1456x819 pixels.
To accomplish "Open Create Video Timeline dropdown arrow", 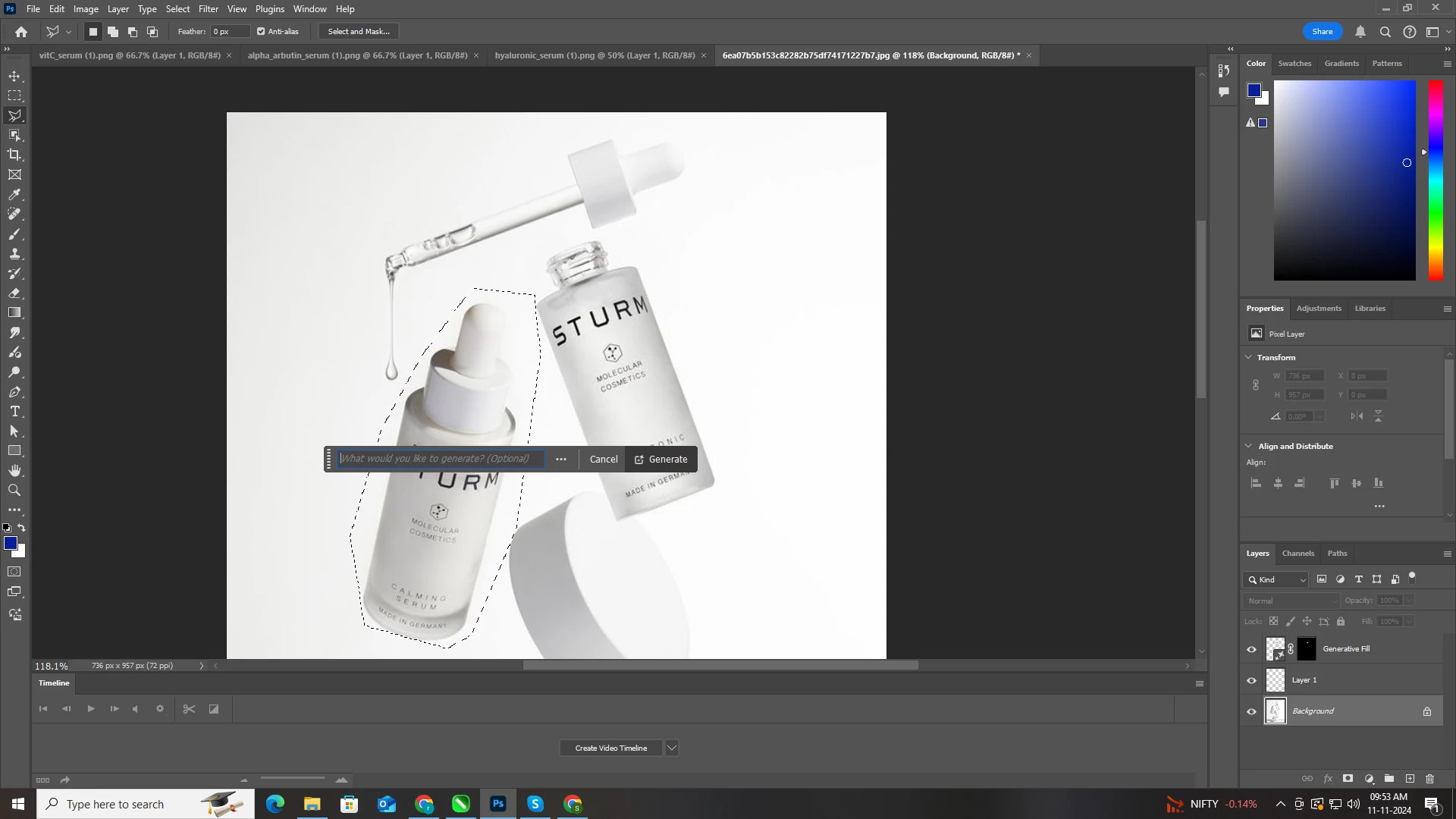I will 671,748.
